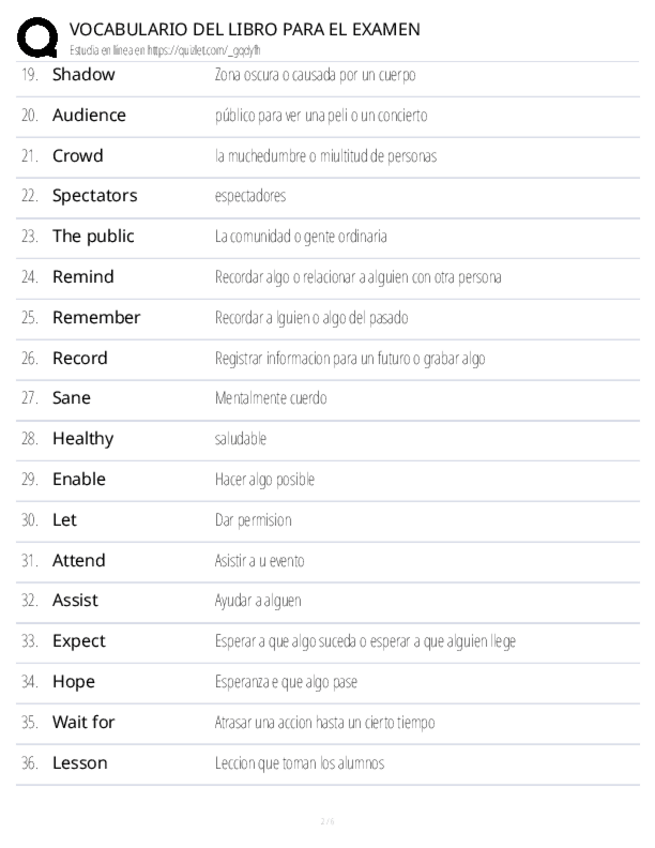Select the word 'Remember'

[x=96, y=318]
